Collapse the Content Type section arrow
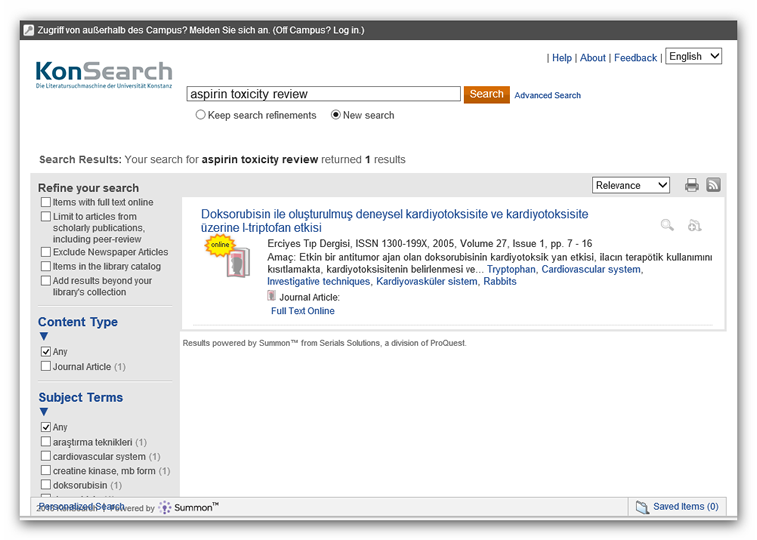The height and width of the screenshot is (540, 757). click(x=43, y=337)
